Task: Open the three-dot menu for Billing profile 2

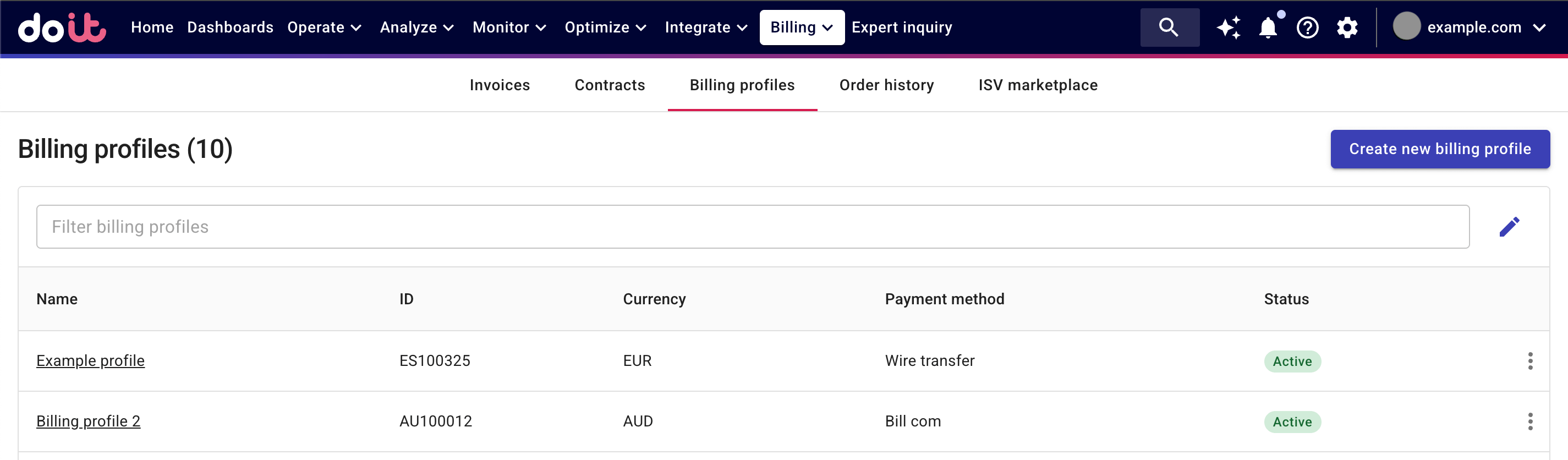Action: (1532, 420)
